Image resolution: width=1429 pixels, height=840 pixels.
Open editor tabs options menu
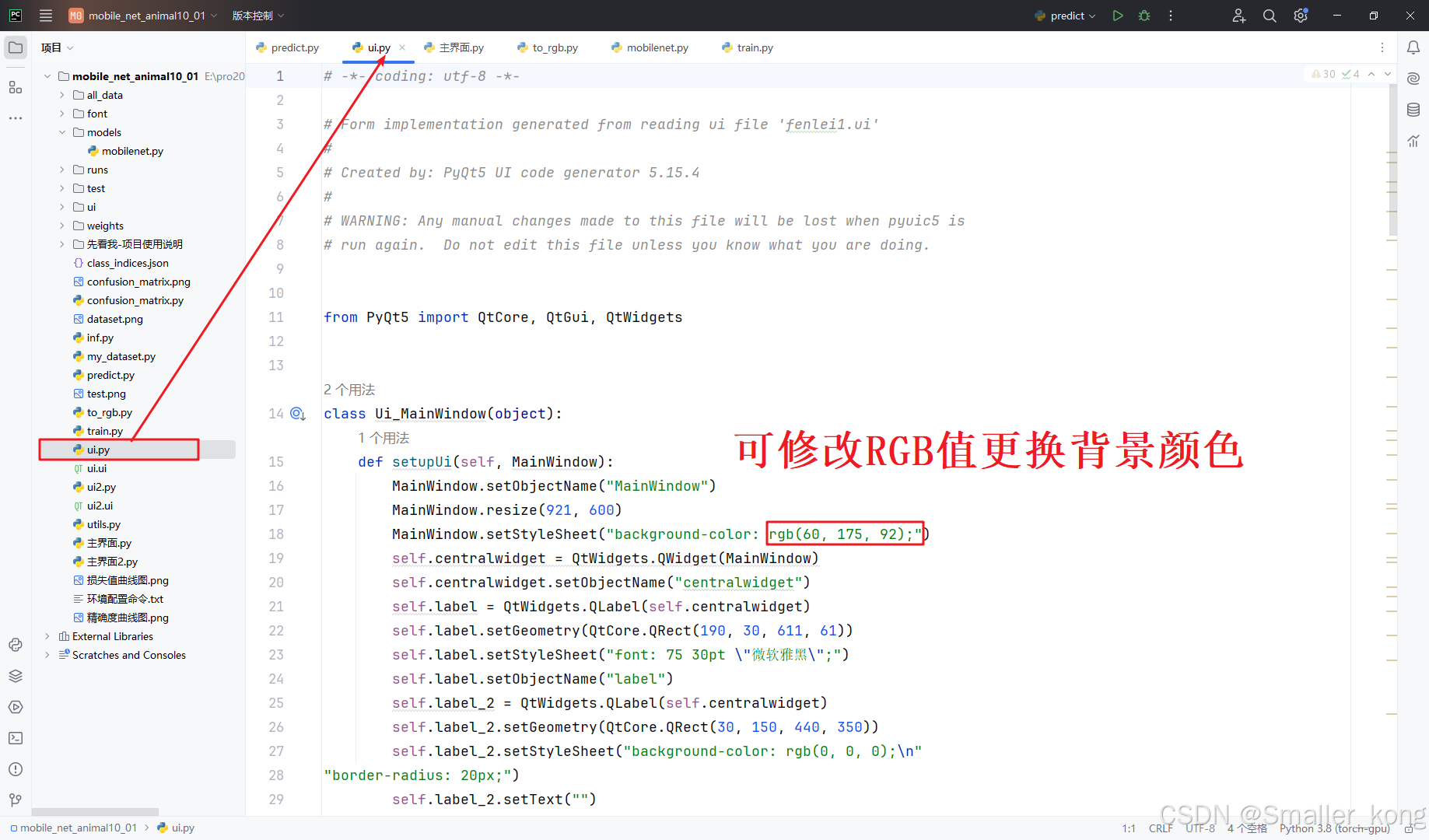(x=1382, y=47)
